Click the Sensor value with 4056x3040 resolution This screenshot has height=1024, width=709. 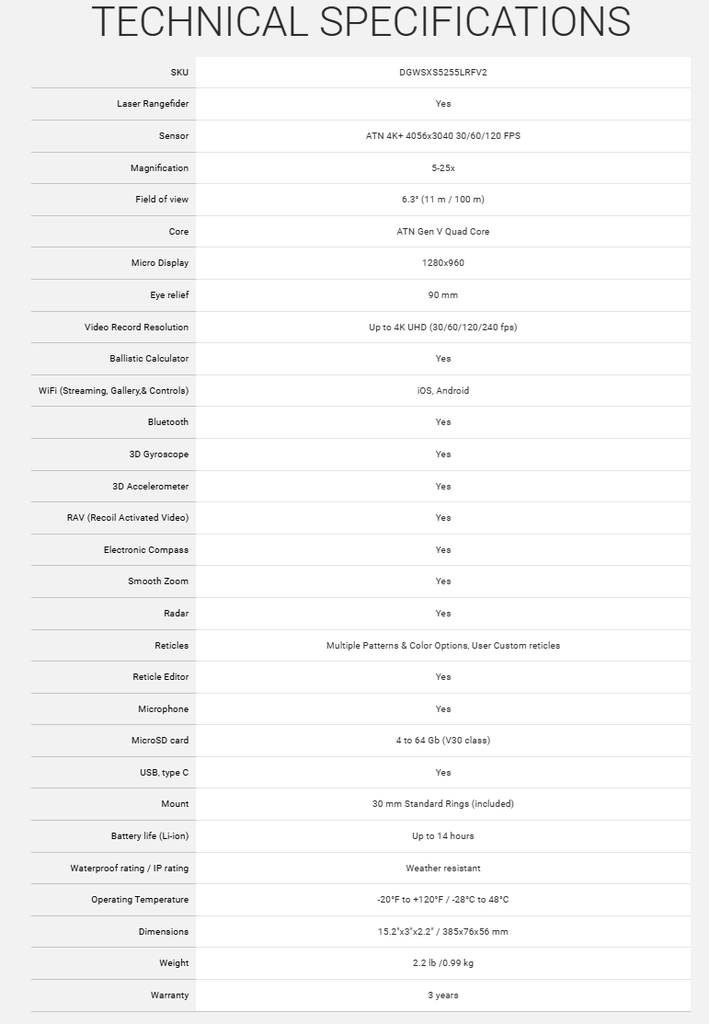click(x=443, y=136)
